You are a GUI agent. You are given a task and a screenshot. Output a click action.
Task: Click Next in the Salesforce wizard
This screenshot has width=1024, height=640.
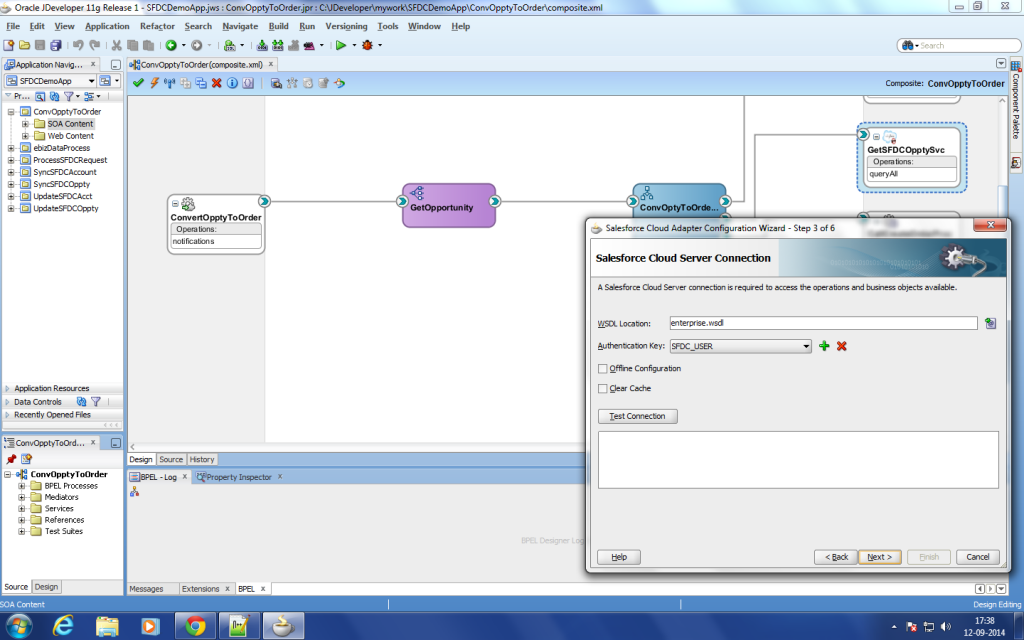pyautogui.click(x=880, y=557)
